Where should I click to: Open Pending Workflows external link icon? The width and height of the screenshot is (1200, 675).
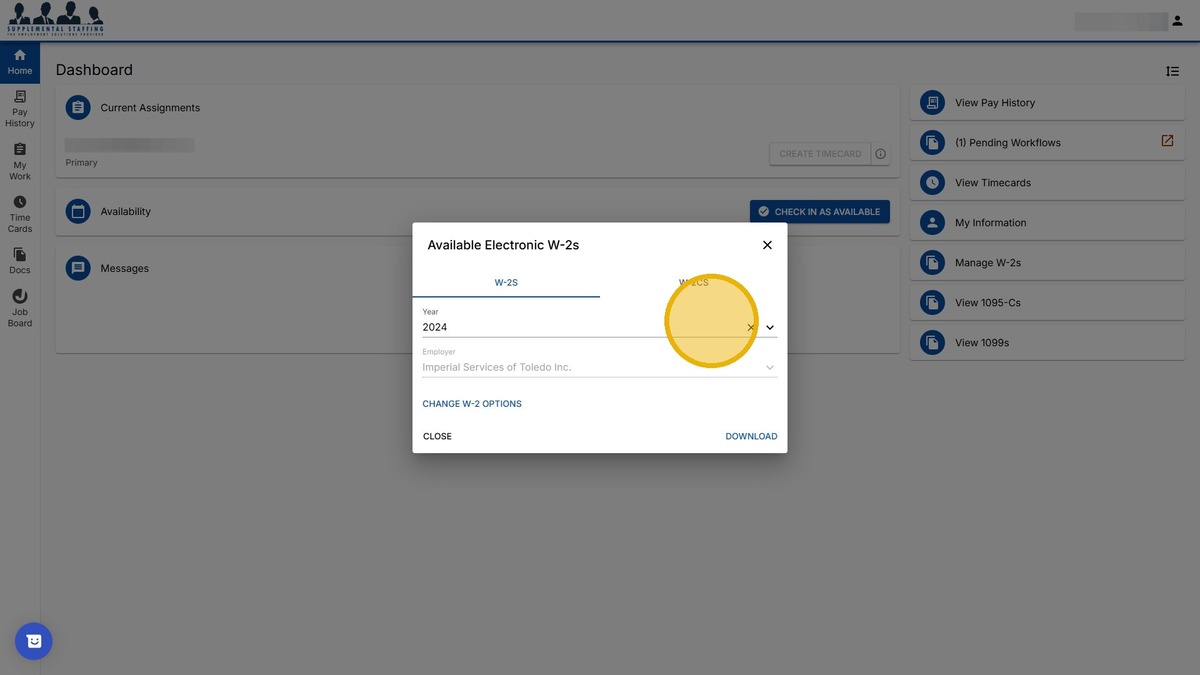(1167, 141)
